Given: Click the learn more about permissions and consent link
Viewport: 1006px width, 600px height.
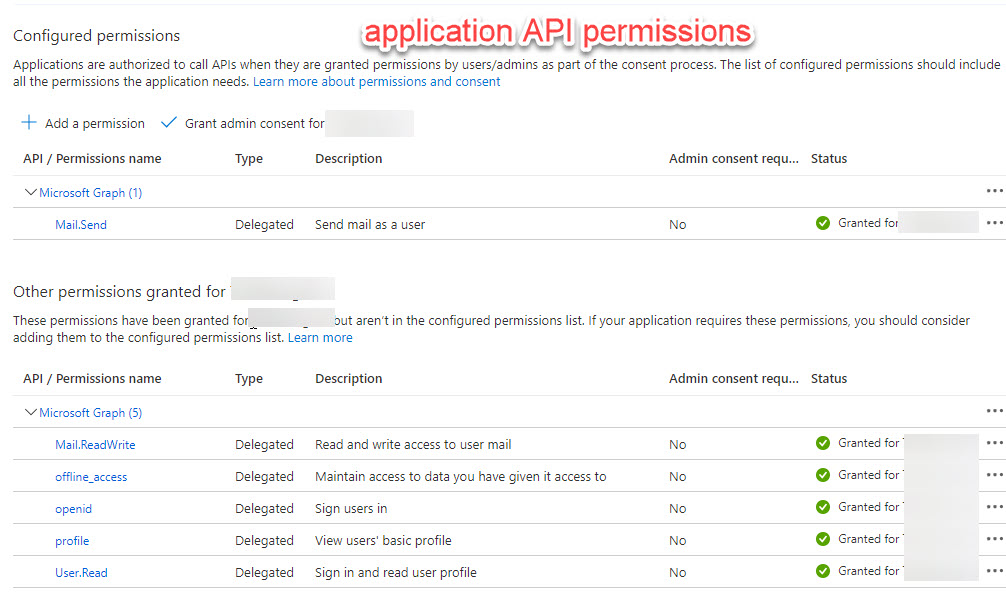Looking at the screenshot, I should coord(376,81).
